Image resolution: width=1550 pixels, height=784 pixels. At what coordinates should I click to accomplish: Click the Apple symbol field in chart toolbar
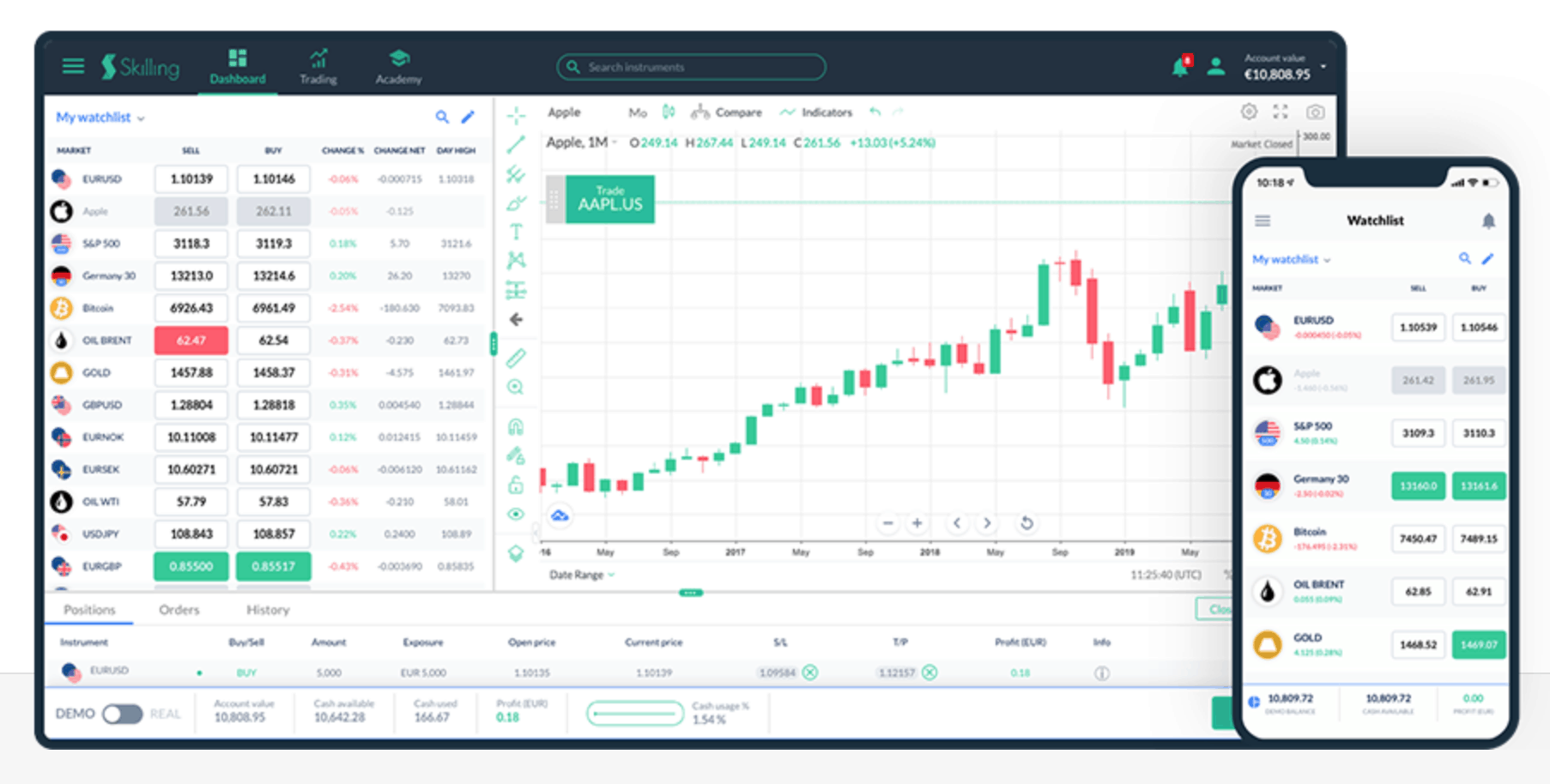565,112
